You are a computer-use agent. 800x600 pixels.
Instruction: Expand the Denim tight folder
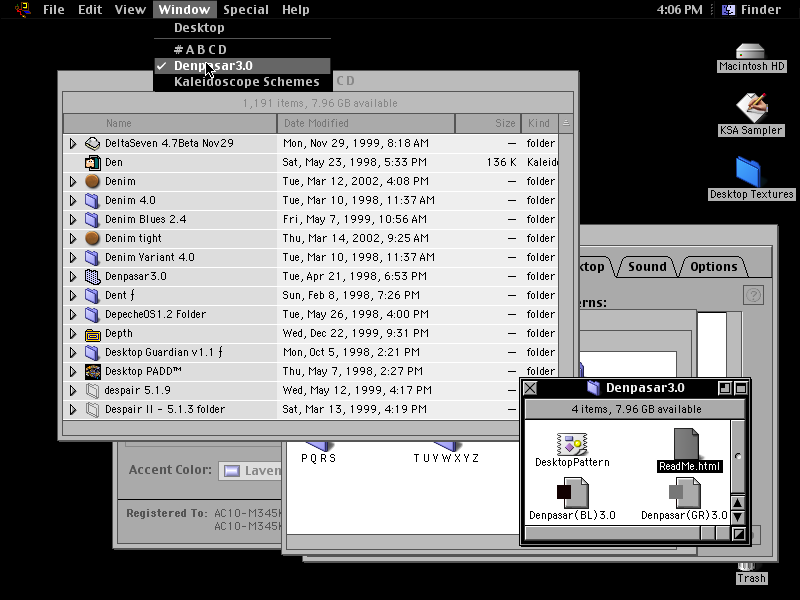73,238
